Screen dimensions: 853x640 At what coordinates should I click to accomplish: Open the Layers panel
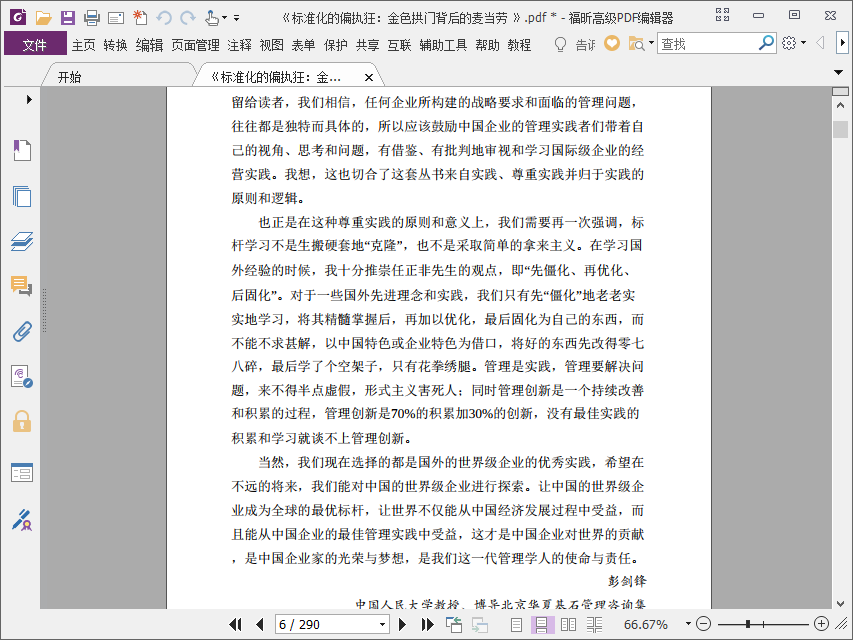click(22, 241)
